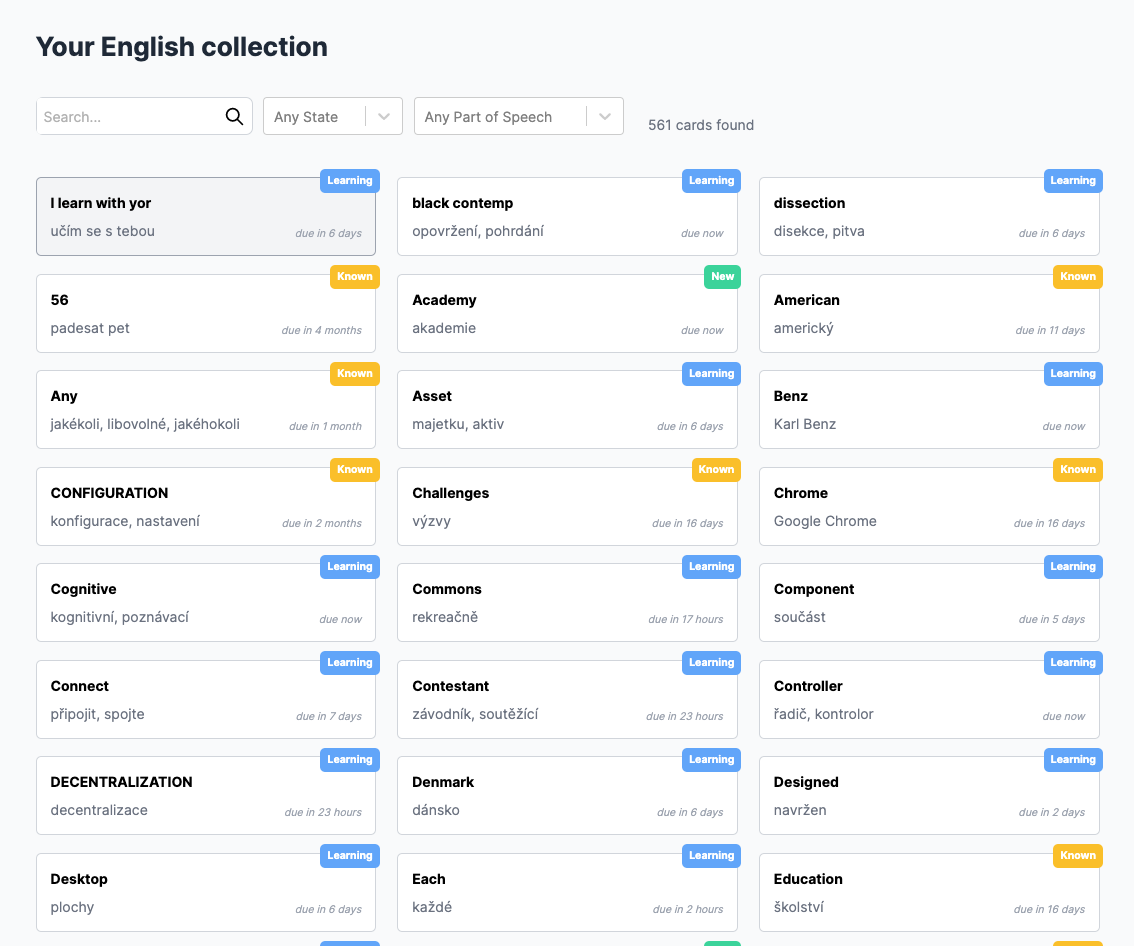Open the DECENTRALIZATION card
The image size is (1134, 946).
(205, 796)
